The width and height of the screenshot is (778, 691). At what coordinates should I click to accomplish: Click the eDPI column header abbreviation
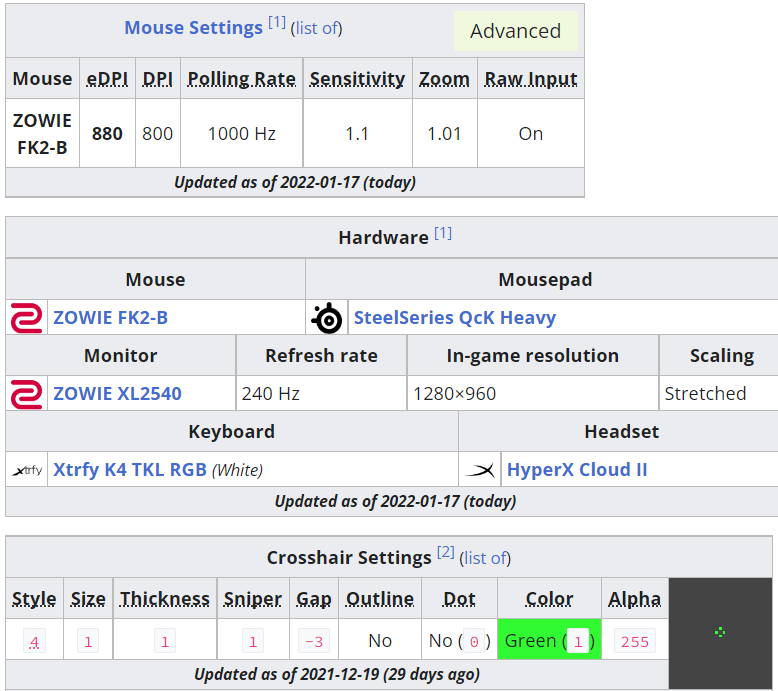click(107, 79)
